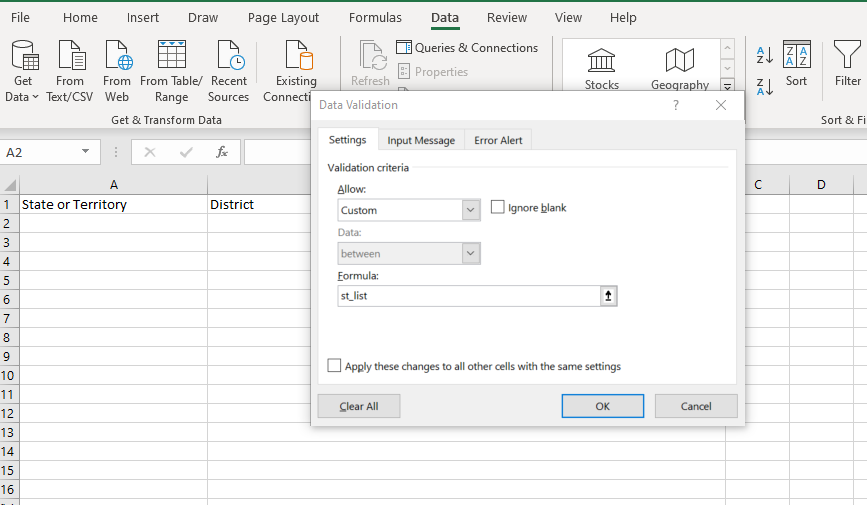Load data From Table/Range
This screenshot has height=505, width=867.
pos(171,71)
